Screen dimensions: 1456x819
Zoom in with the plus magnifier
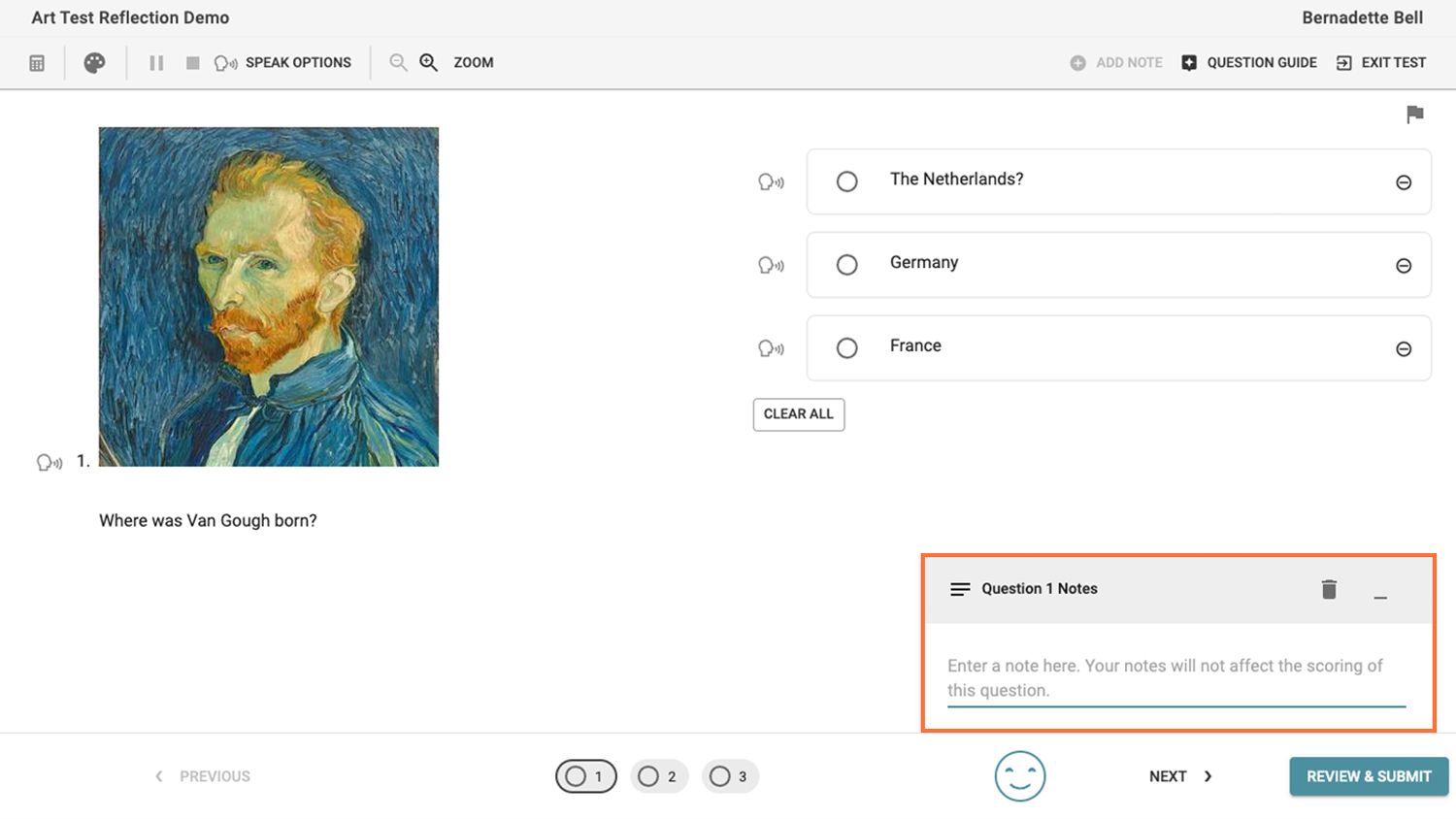(x=428, y=63)
